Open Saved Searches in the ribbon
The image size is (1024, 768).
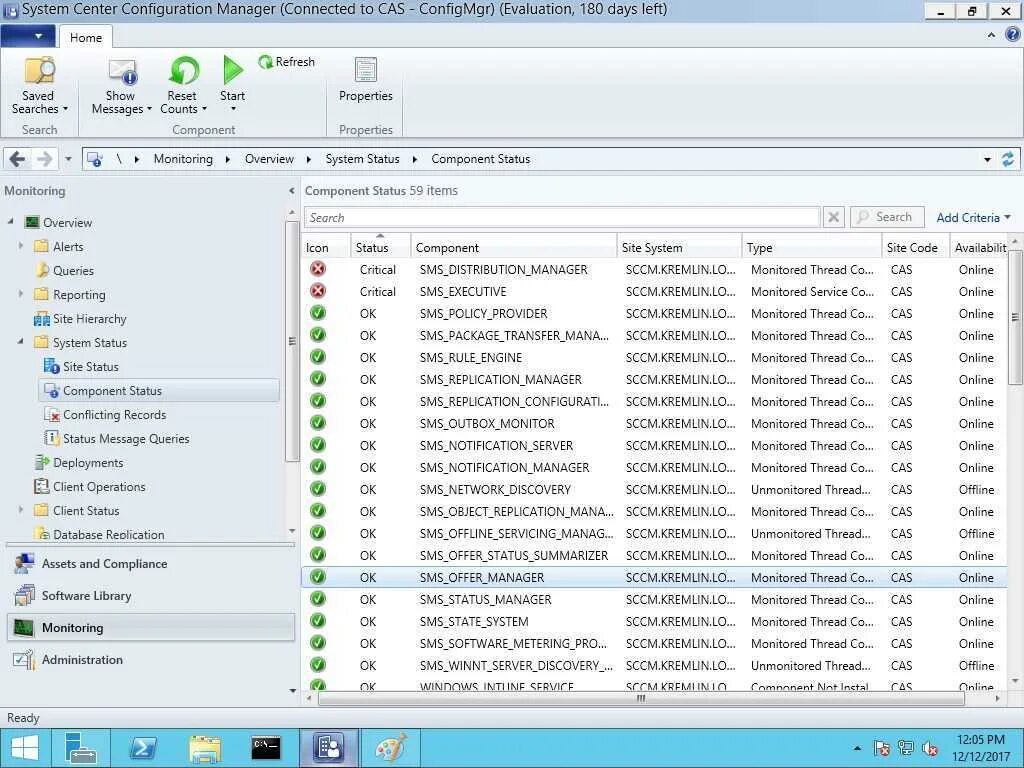pos(39,86)
